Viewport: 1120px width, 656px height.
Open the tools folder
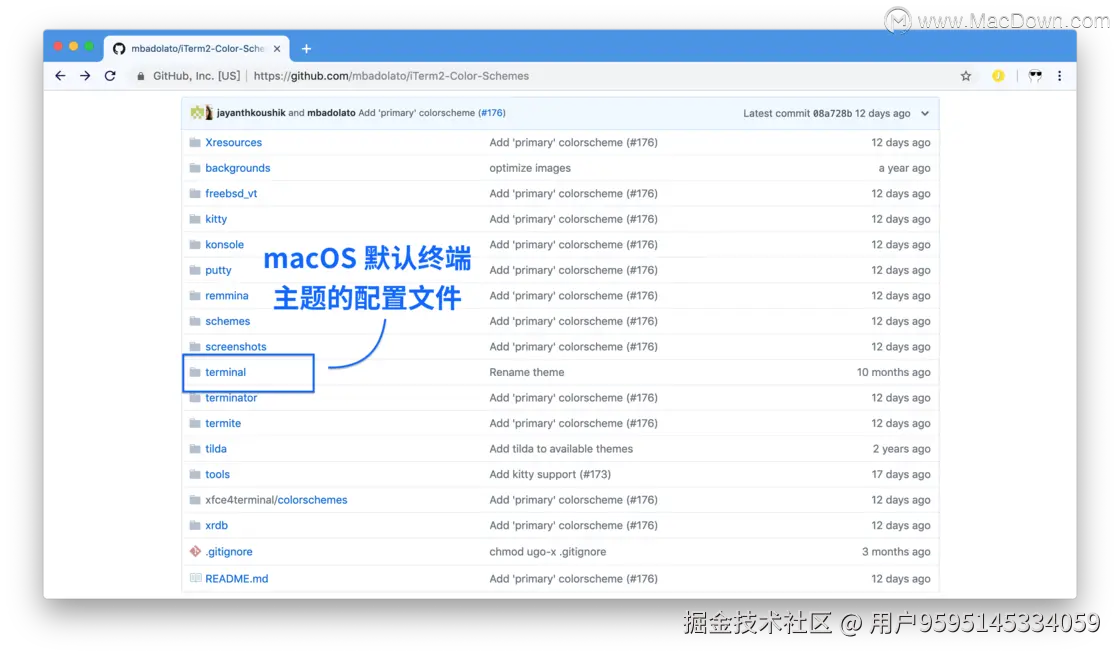(x=217, y=474)
